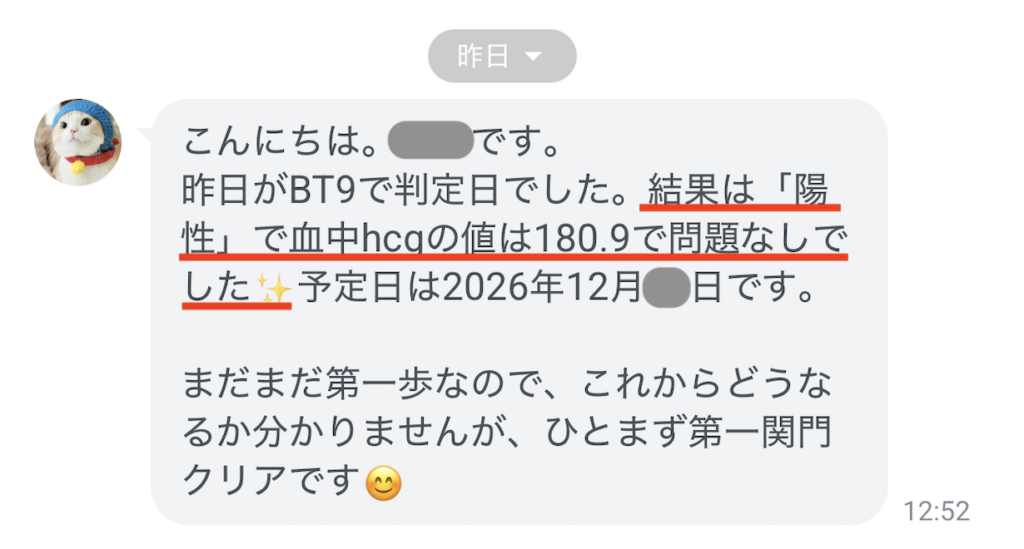Click the underlined value 180.9

coord(583,238)
